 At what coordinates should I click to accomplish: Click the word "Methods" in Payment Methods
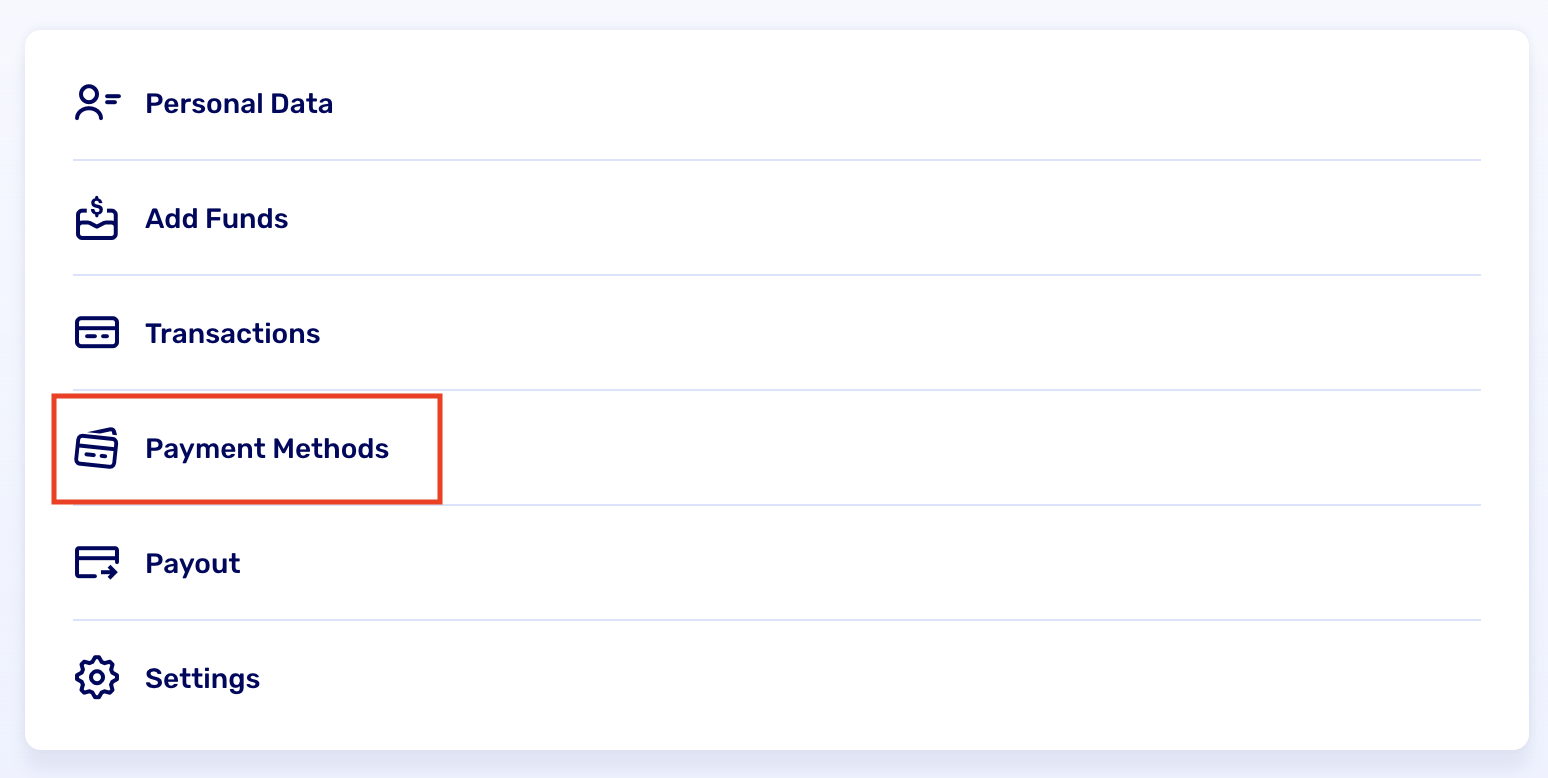click(x=330, y=448)
